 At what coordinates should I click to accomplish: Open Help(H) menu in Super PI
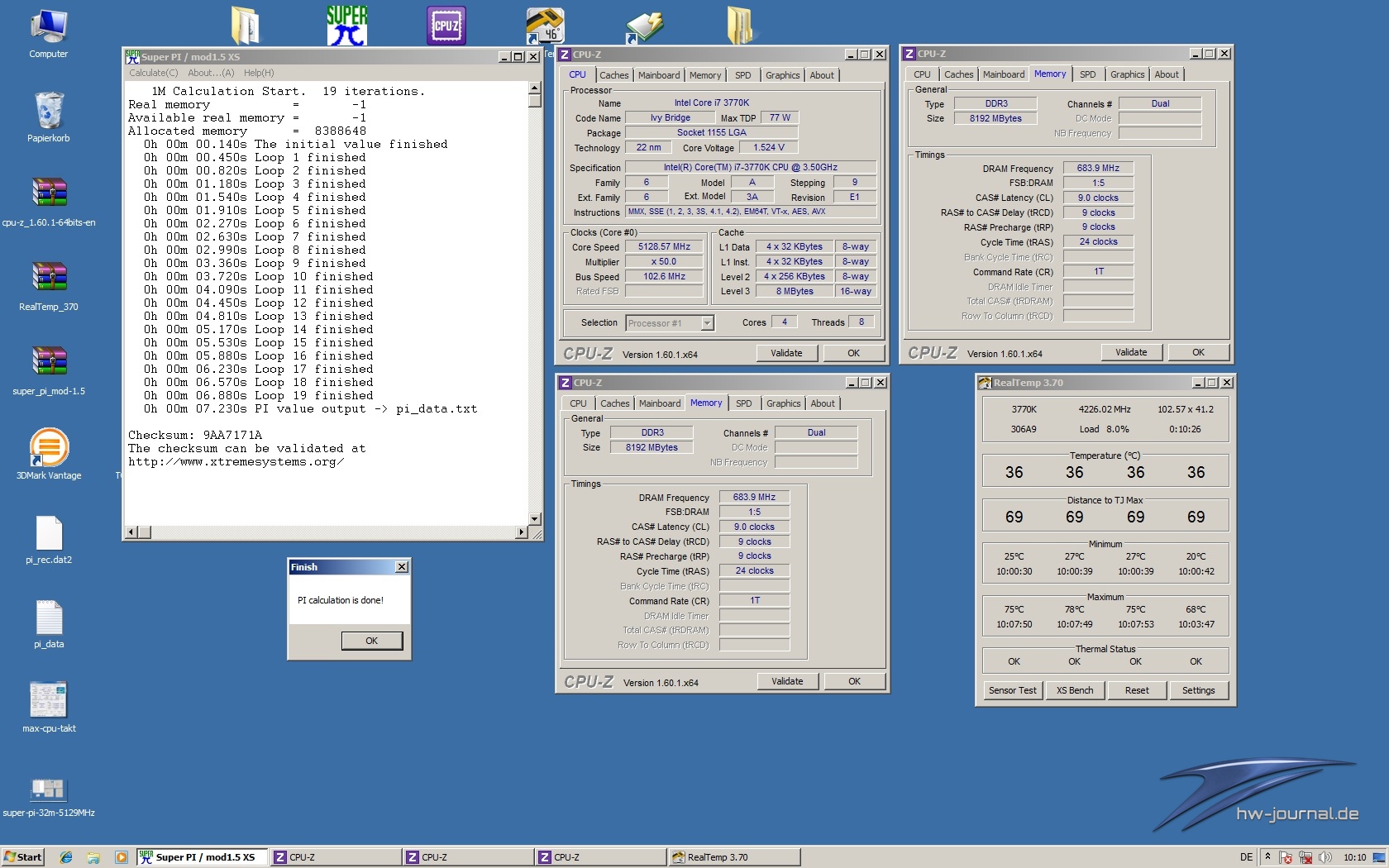(x=259, y=73)
